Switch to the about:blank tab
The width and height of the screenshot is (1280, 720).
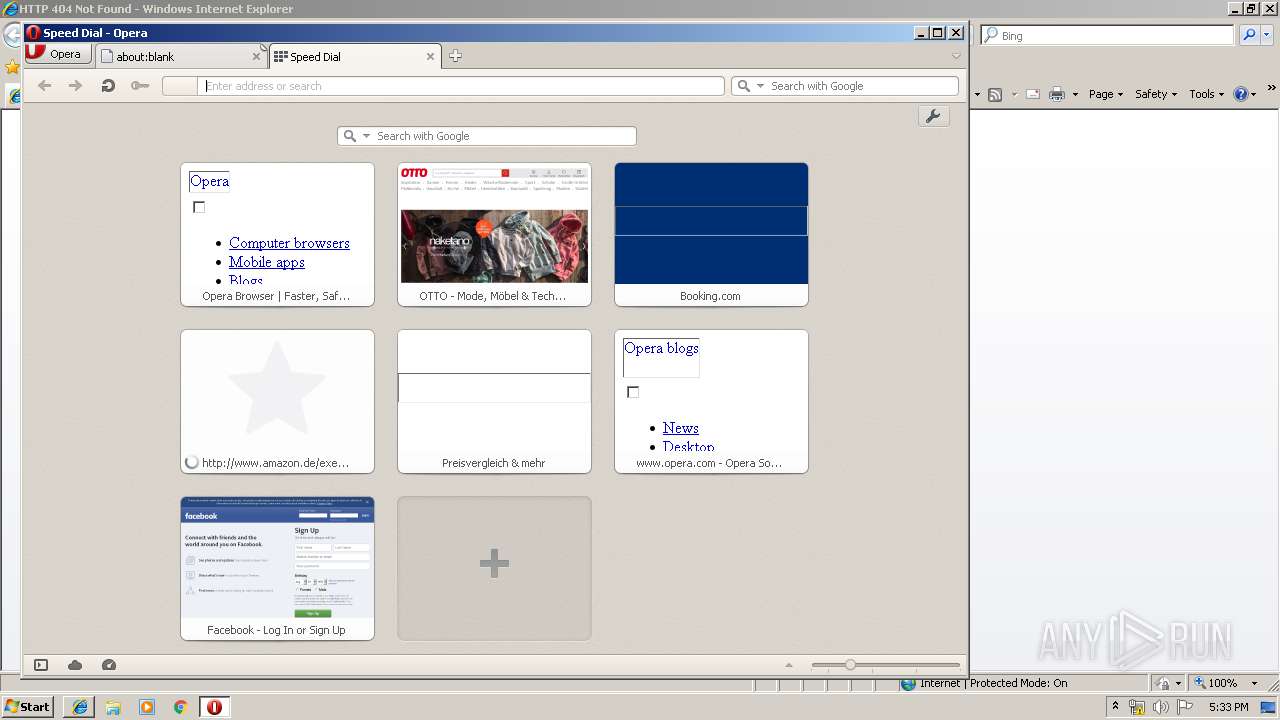180,57
